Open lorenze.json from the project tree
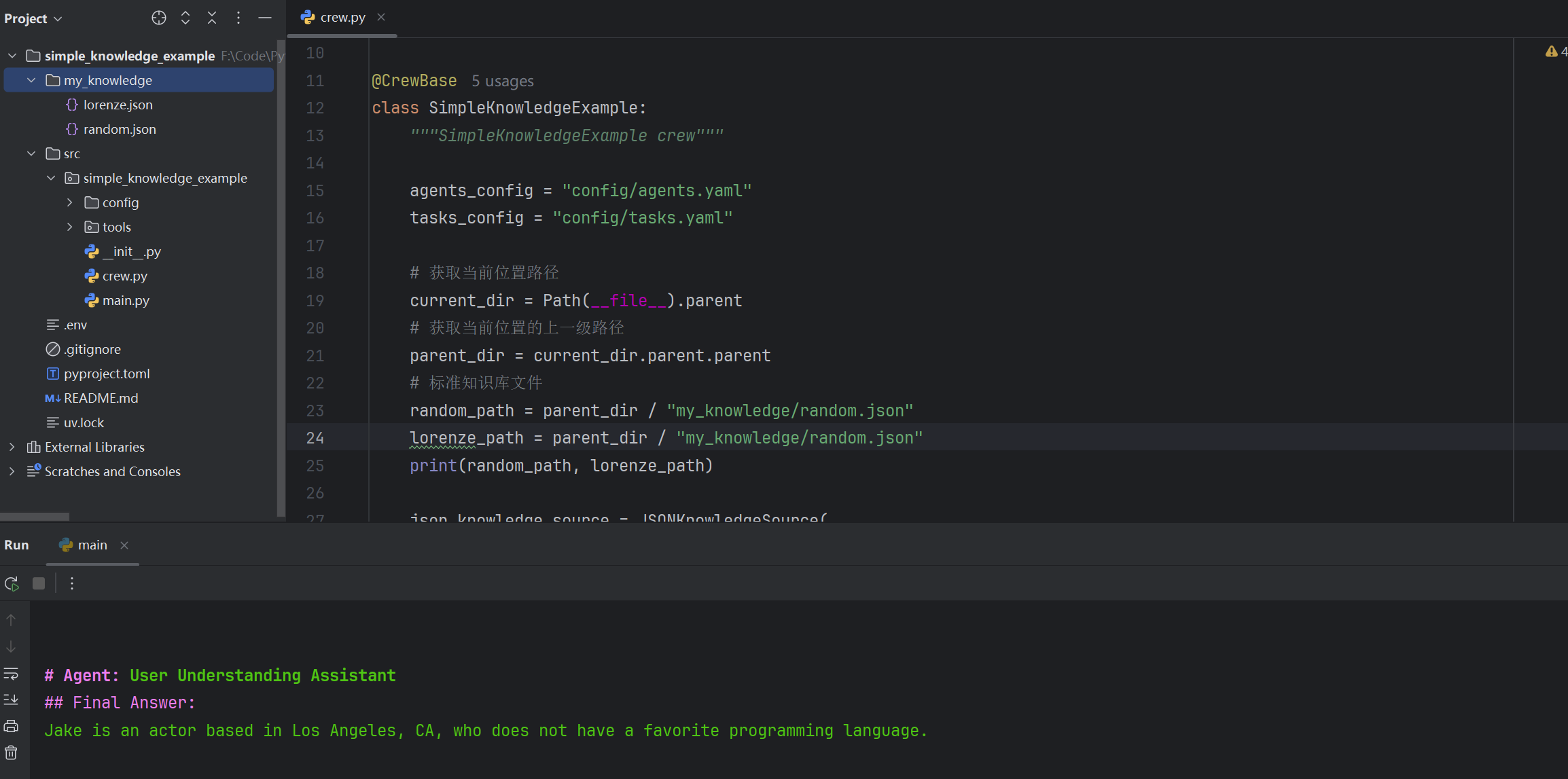The image size is (1568, 779). [118, 105]
